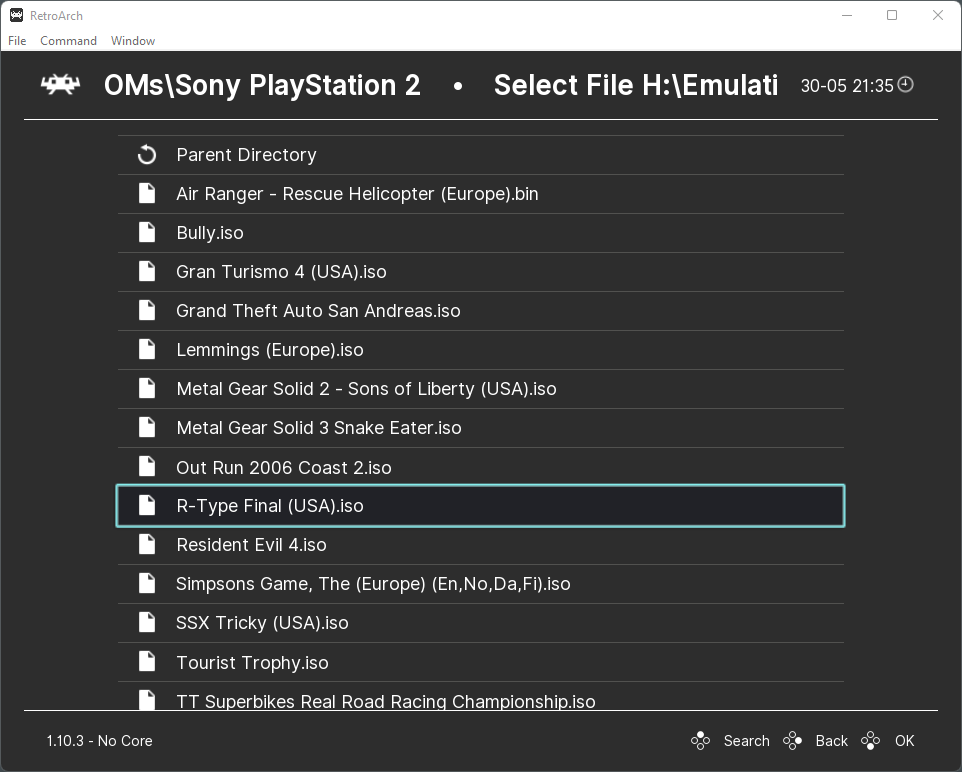Viewport: 962px width, 772px height.
Task: Choose Grand Theft Auto San Andreas.iso
Action: (481, 311)
